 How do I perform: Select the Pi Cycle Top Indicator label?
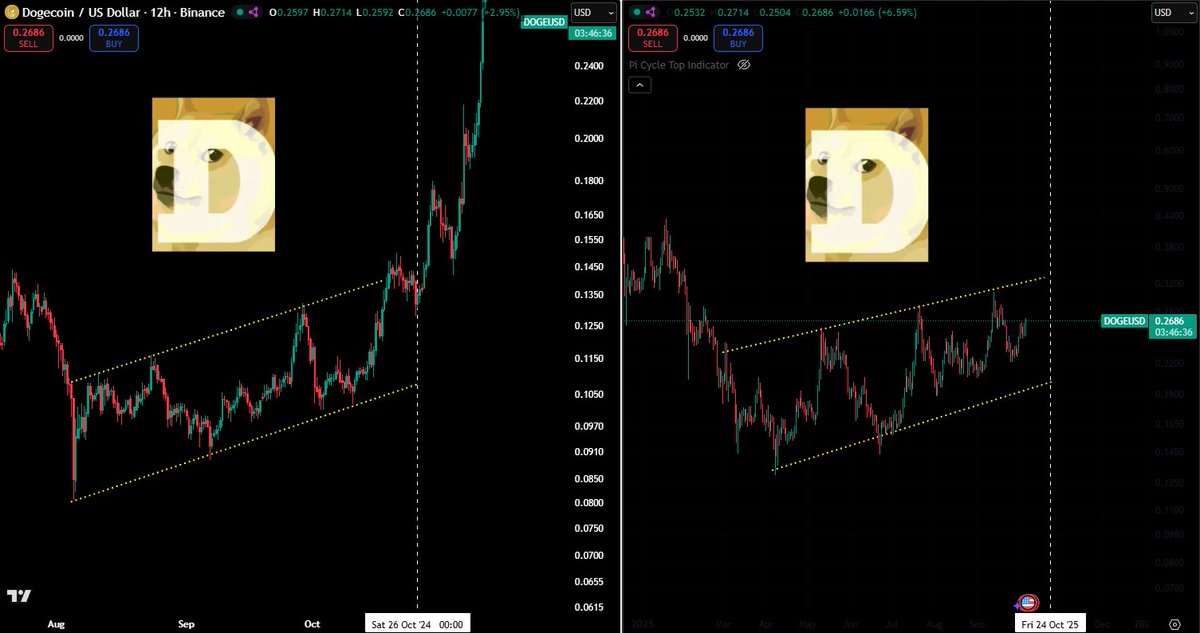click(679, 65)
